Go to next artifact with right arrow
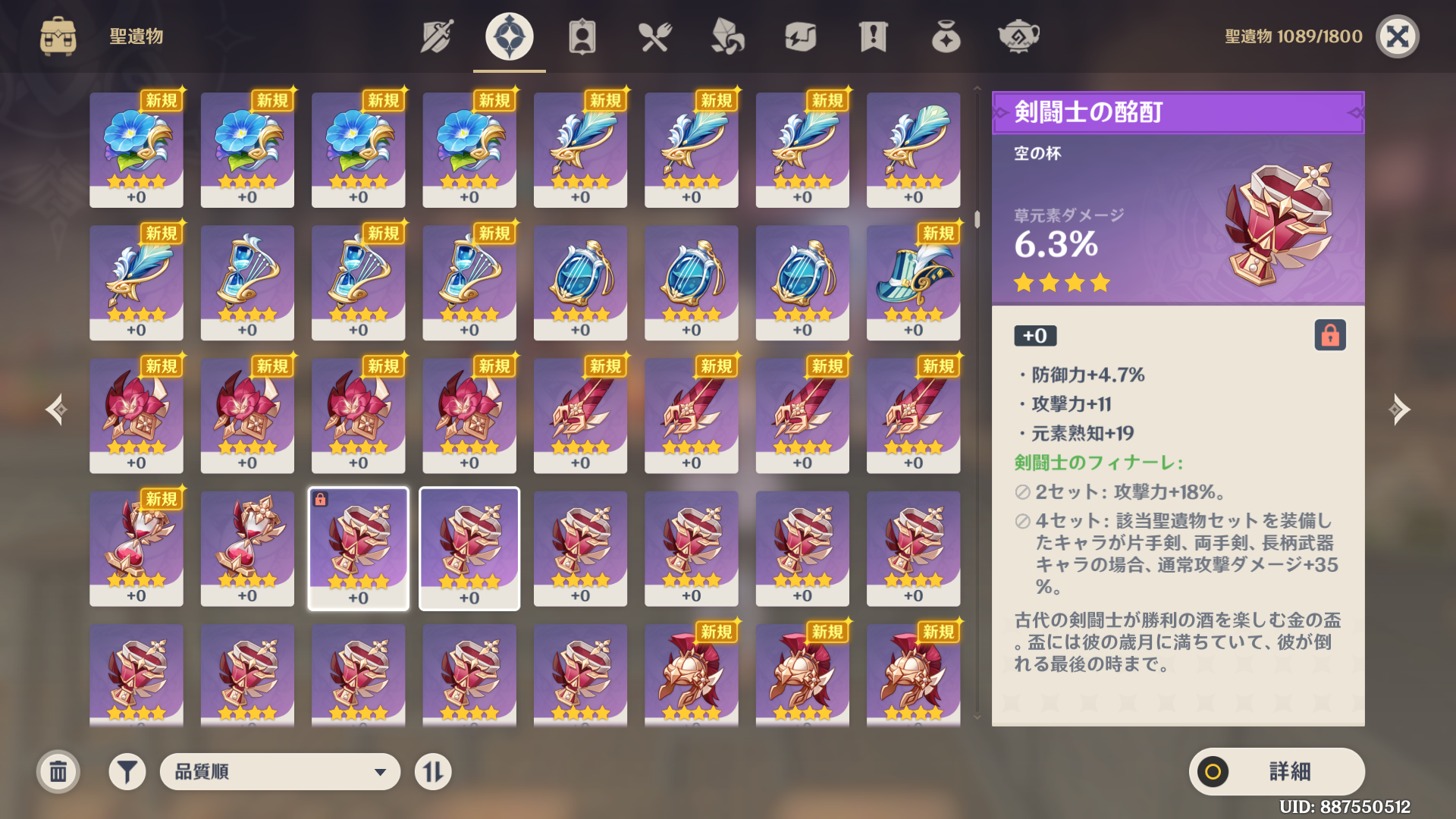The image size is (1456, 819). pyautogui.click(x=1398, y=409)
